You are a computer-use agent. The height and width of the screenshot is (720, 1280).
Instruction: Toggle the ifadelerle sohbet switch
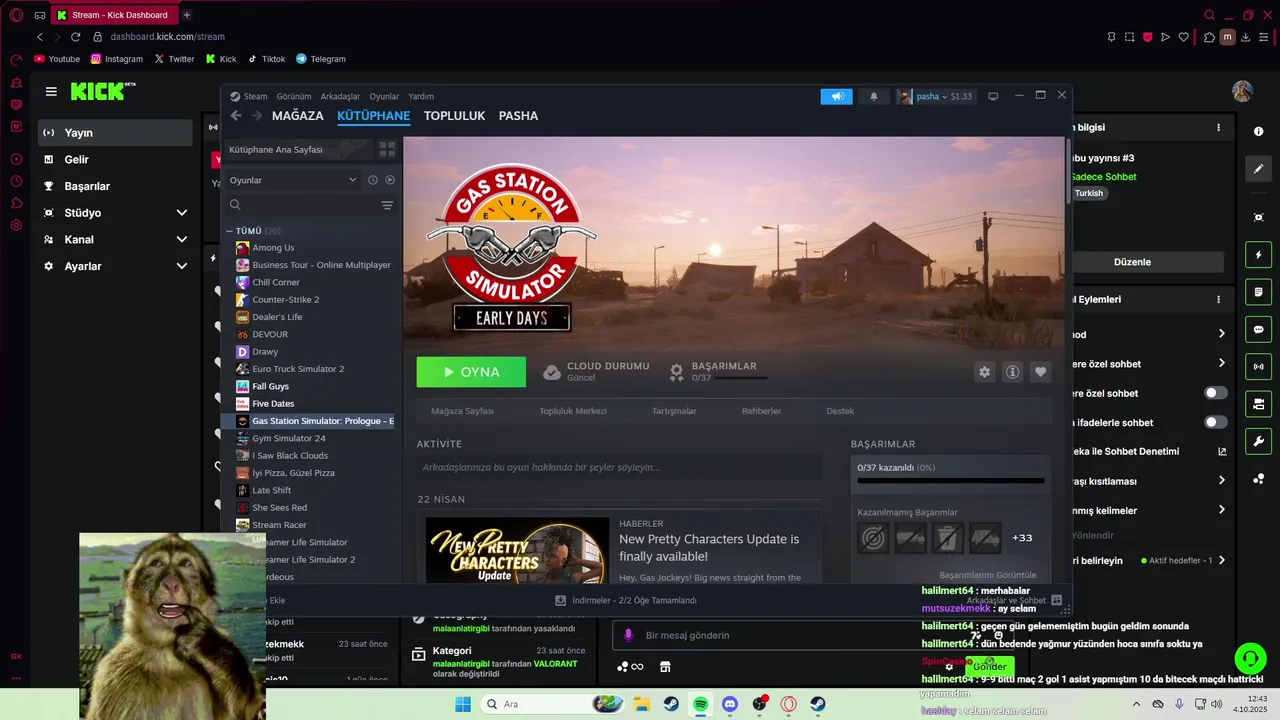coord(1215,422)
